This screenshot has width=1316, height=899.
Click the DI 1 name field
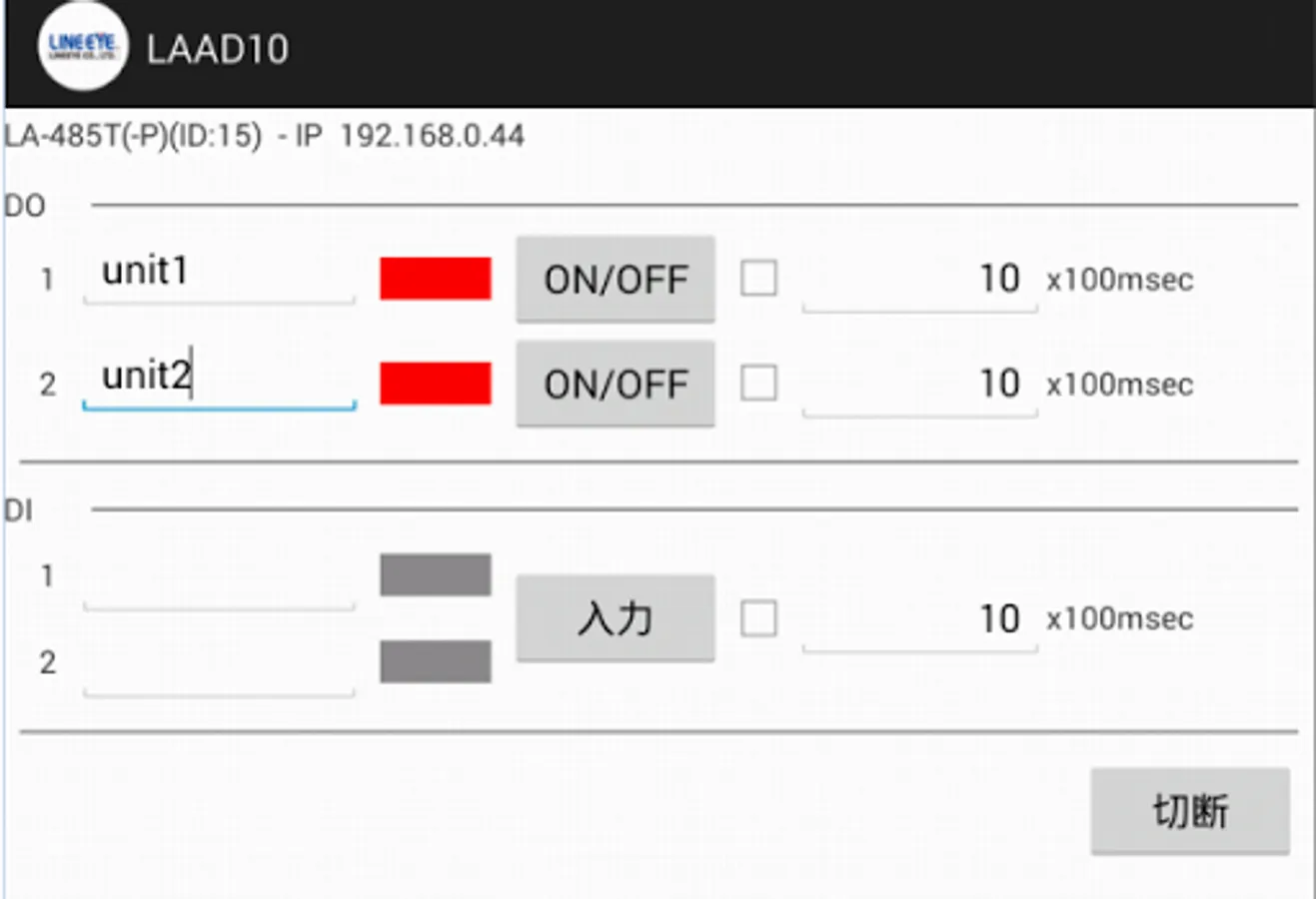(219, 581)
